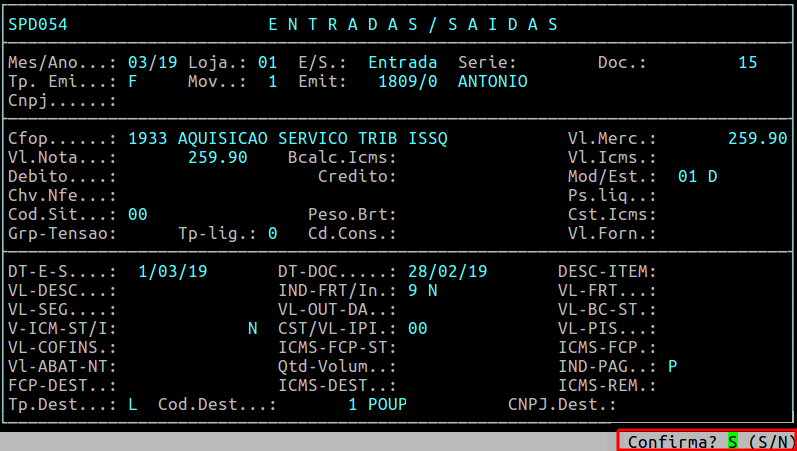Click the E/S field showing Entrada
This screenshot has width=797, height=451.
[402, 62]
